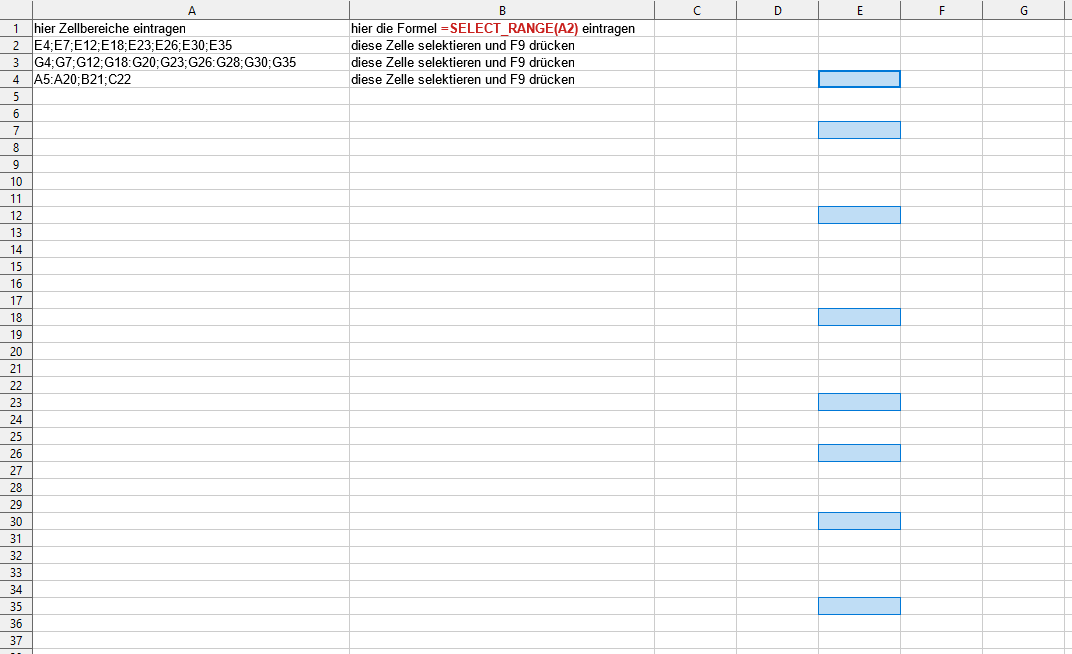The height and width of the screenshot is (654, 1072).
Task: Select row 18 header
Action: [x=16, y=317]
